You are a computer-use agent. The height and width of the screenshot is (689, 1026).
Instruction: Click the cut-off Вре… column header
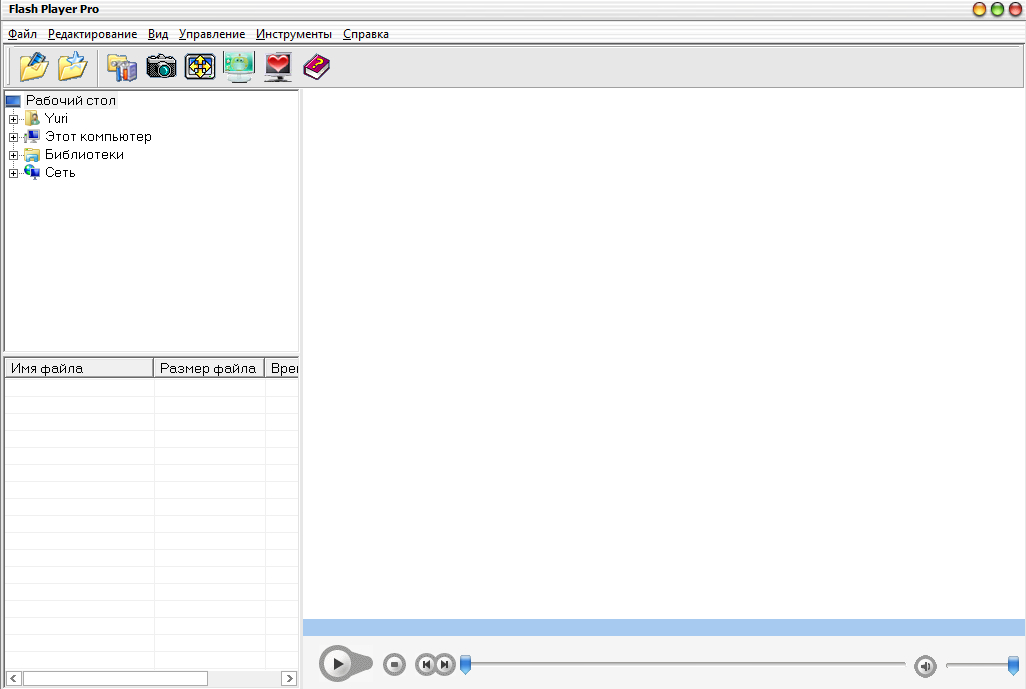point(282,368)
